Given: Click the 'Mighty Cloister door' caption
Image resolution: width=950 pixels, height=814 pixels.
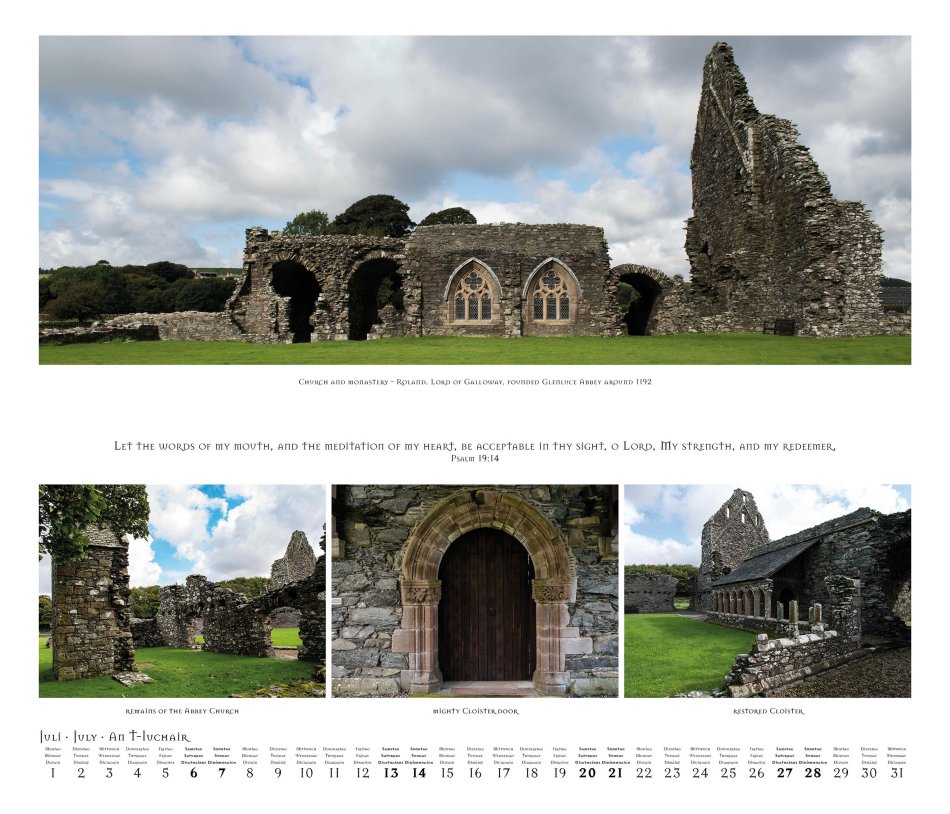Looking at the screenshot, I should coord(474,711).
